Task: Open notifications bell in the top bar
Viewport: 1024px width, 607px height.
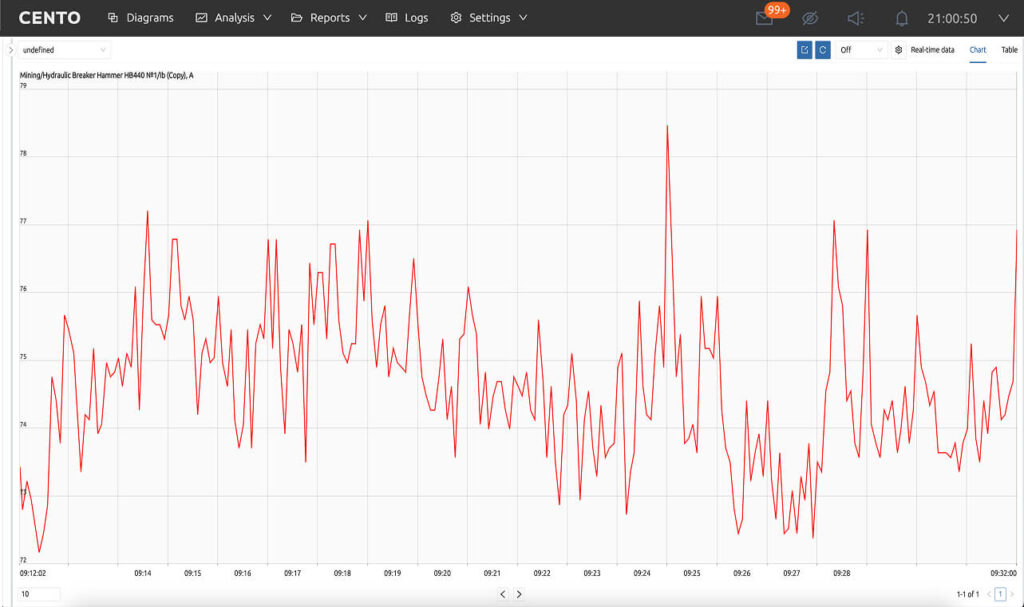Action: 901,18
